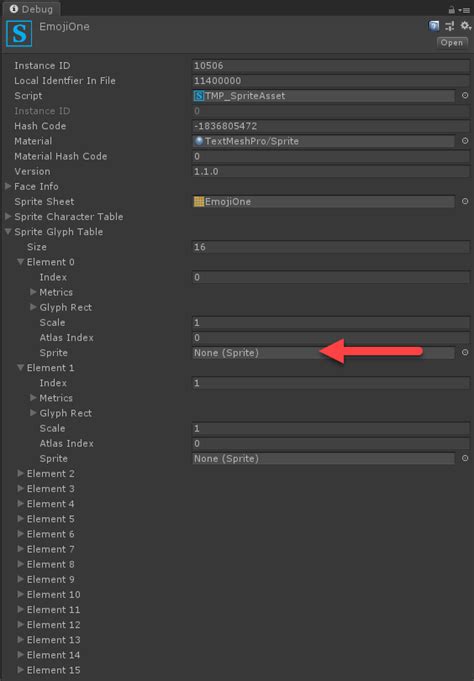Expand Element 6

(x=20, y=534)
